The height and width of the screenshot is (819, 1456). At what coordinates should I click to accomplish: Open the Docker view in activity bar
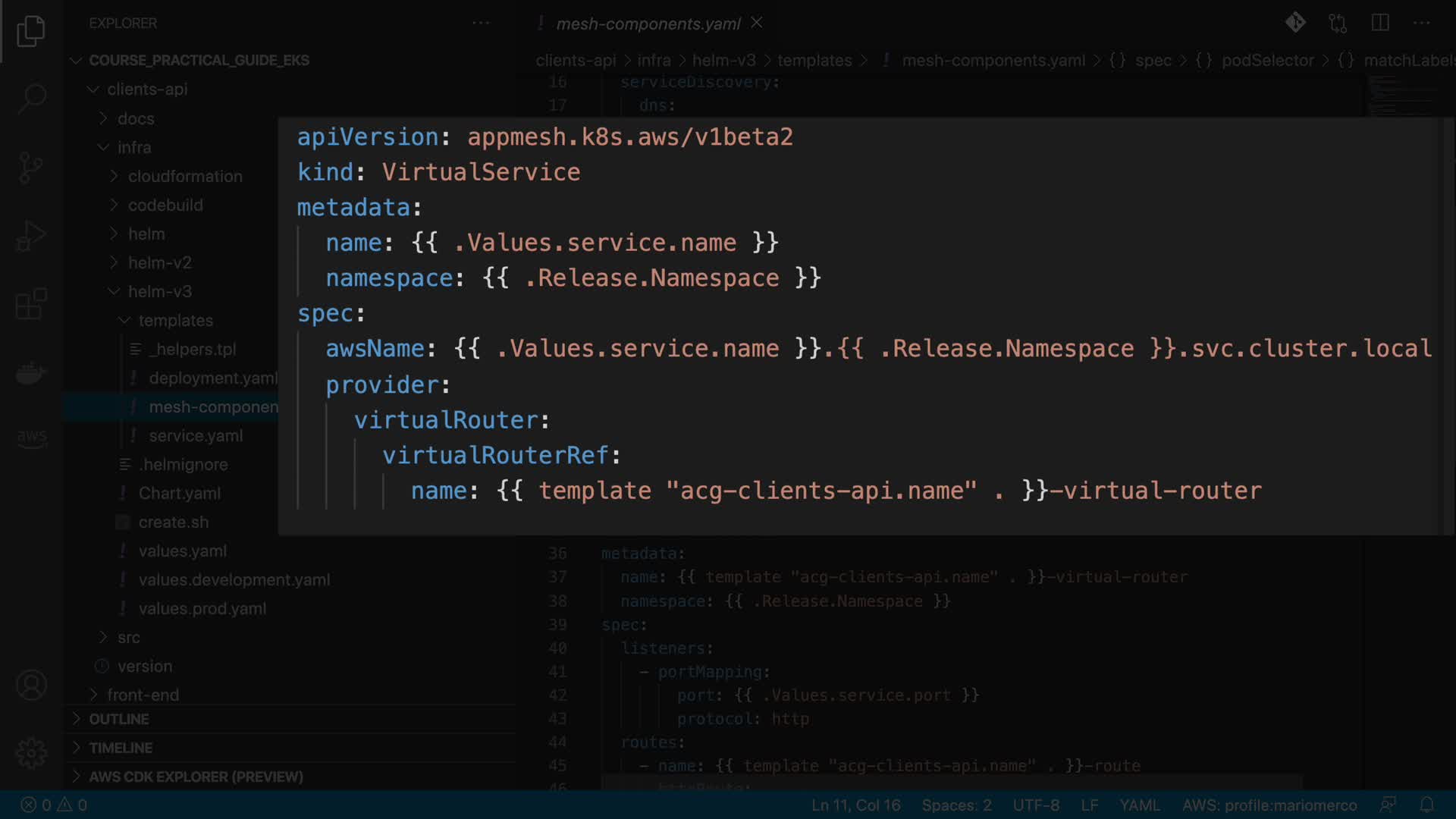[31, 373]
